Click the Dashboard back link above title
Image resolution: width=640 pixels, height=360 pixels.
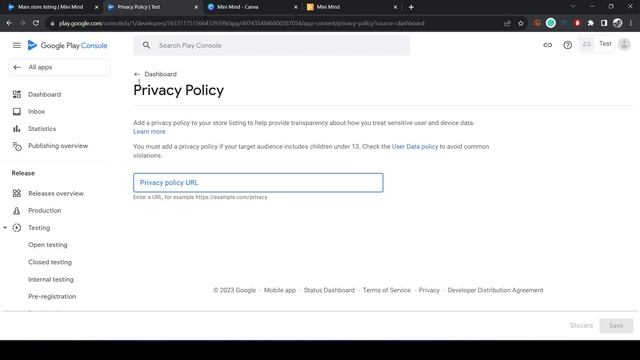[x=156, y=74]
